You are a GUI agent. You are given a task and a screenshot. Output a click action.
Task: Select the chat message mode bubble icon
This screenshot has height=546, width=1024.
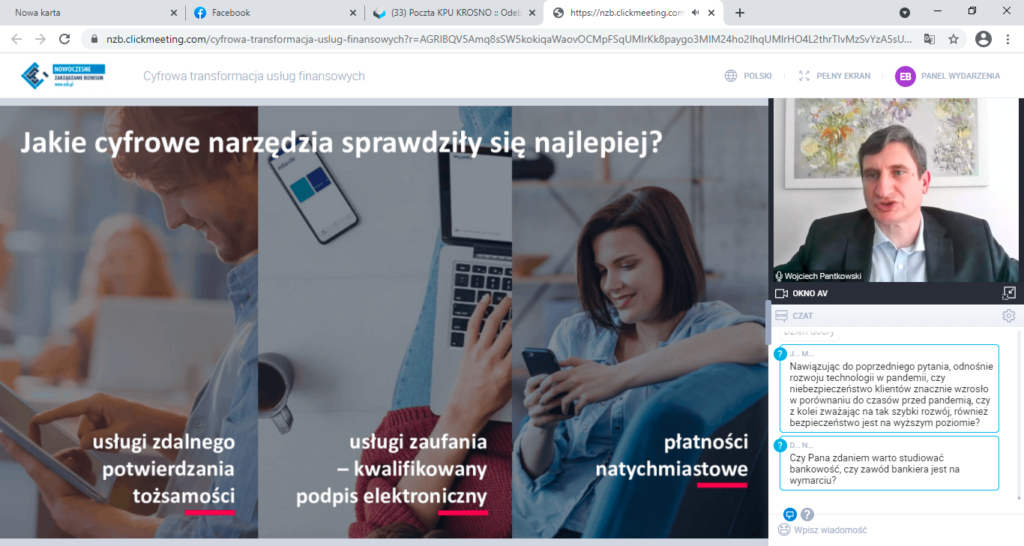pos(790,514)
